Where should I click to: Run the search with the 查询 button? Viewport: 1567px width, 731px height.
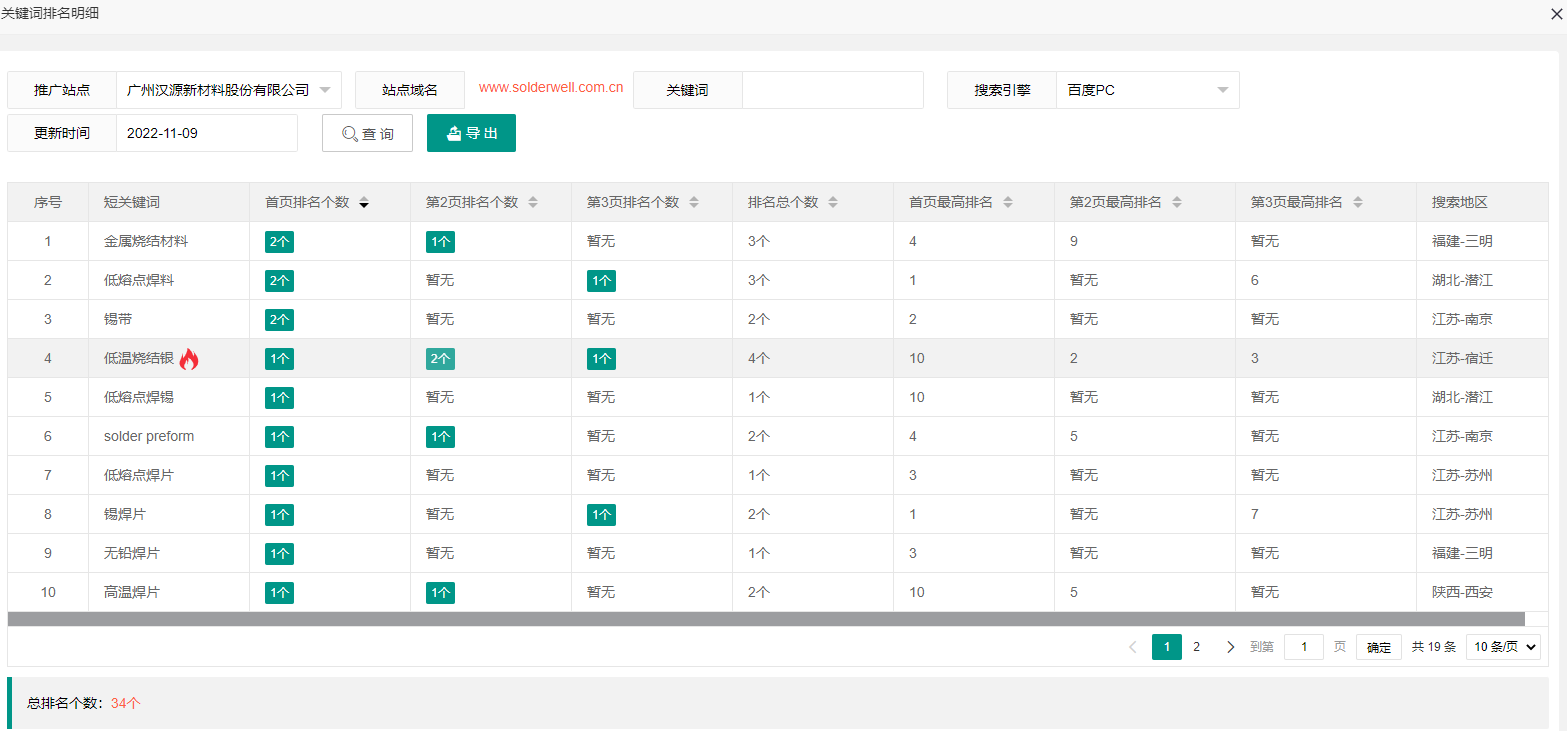click(367, 133)
